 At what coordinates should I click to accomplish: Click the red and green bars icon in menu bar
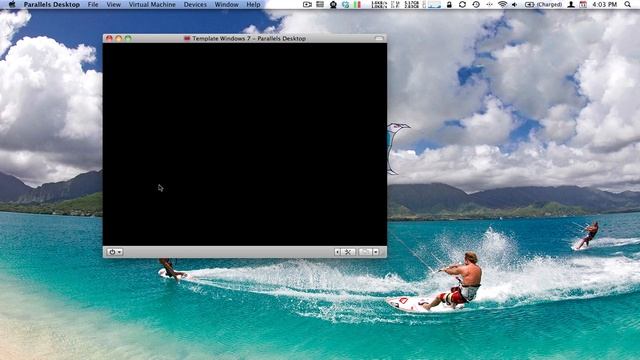(x=358, y=4)
